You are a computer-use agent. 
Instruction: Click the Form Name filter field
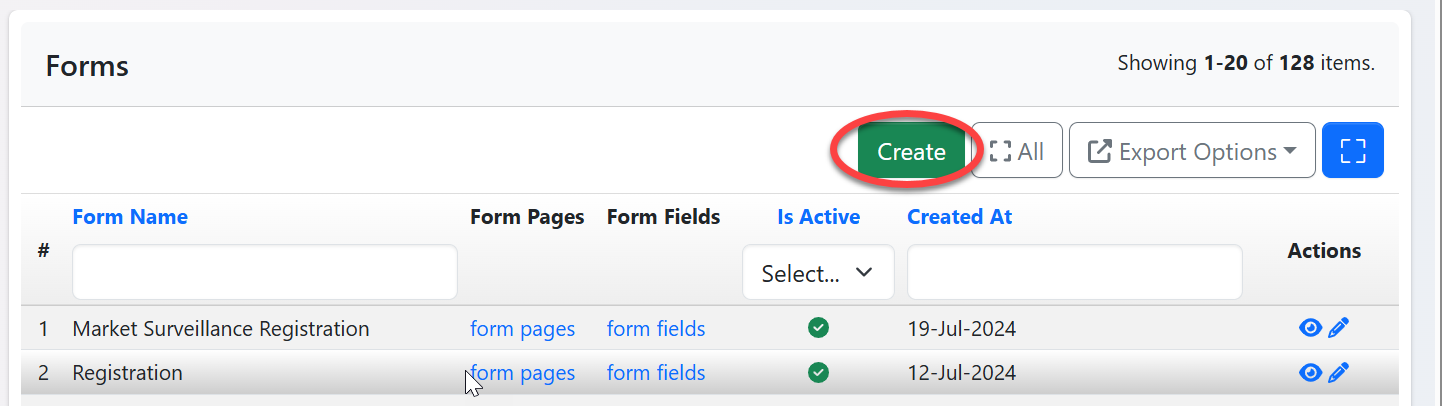point(265,272)
